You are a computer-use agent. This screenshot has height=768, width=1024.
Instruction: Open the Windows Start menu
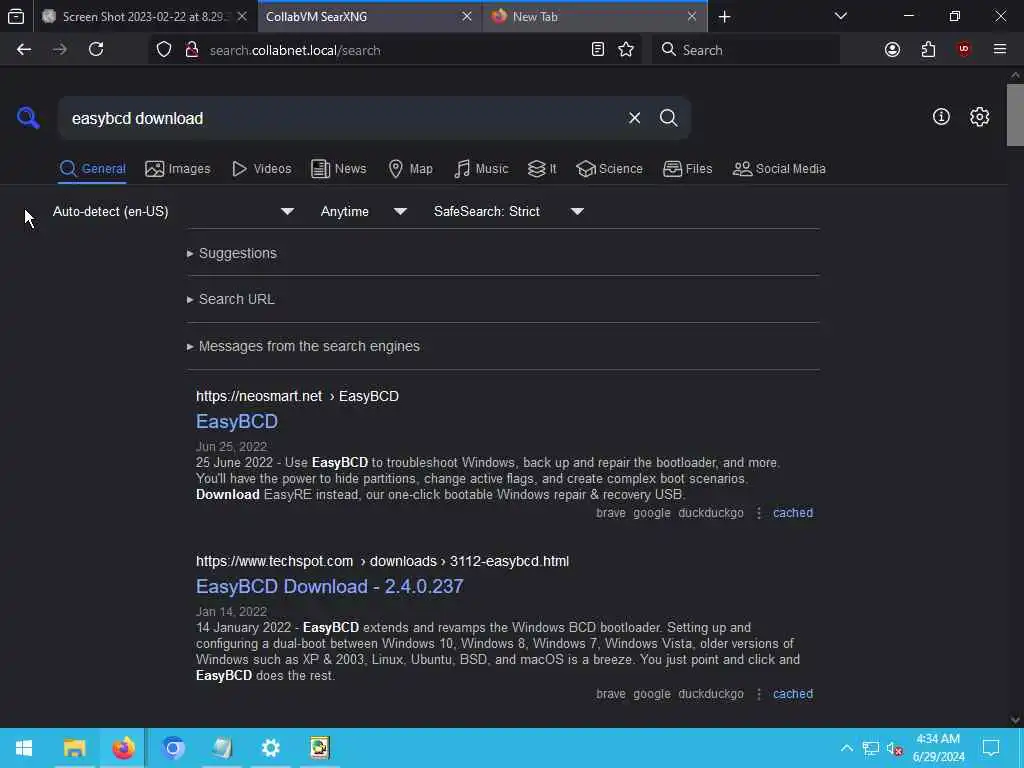(x=24, y=748)
